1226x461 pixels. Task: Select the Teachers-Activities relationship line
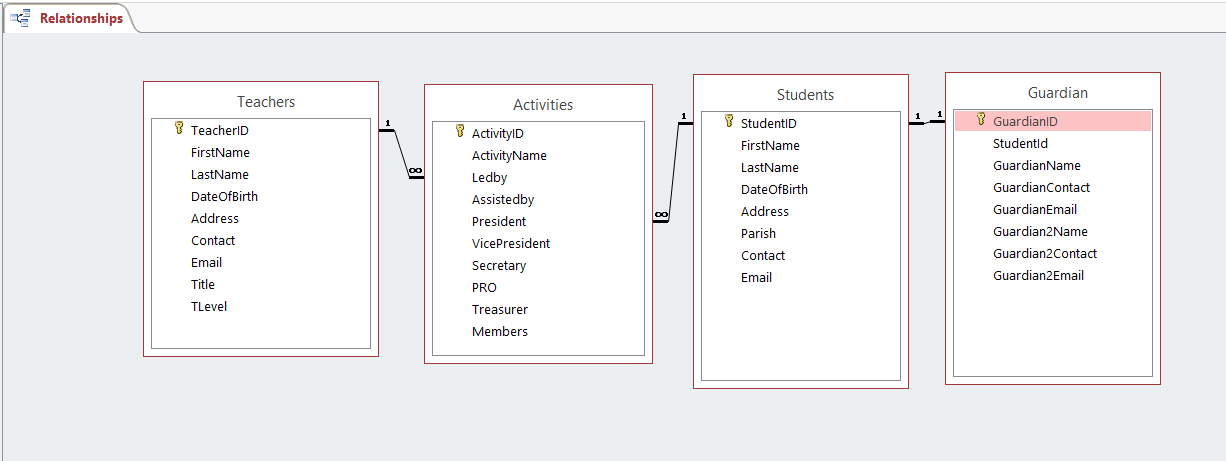click(401, 153)
